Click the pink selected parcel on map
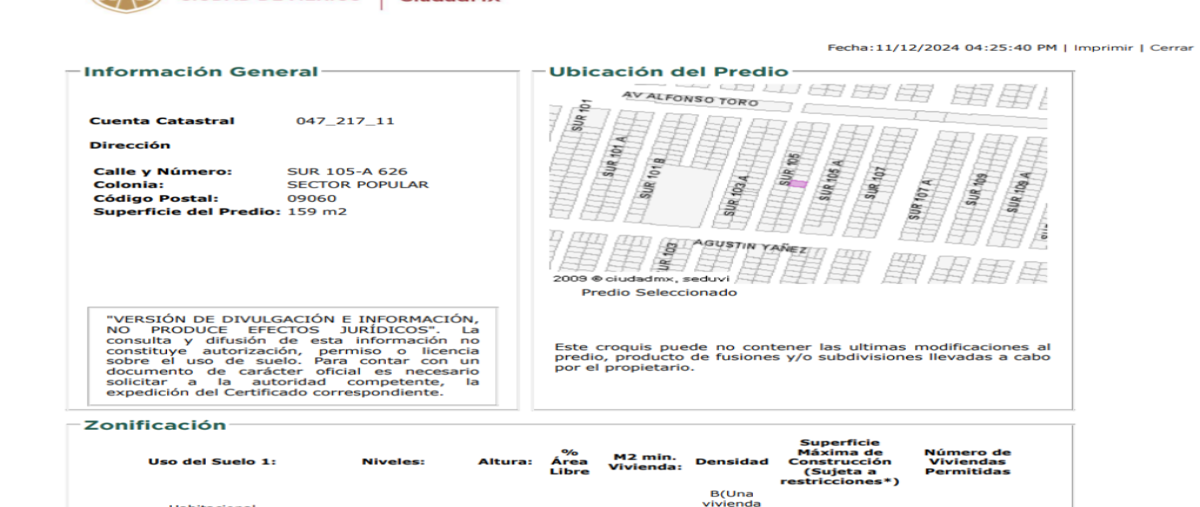 [798, 184]
